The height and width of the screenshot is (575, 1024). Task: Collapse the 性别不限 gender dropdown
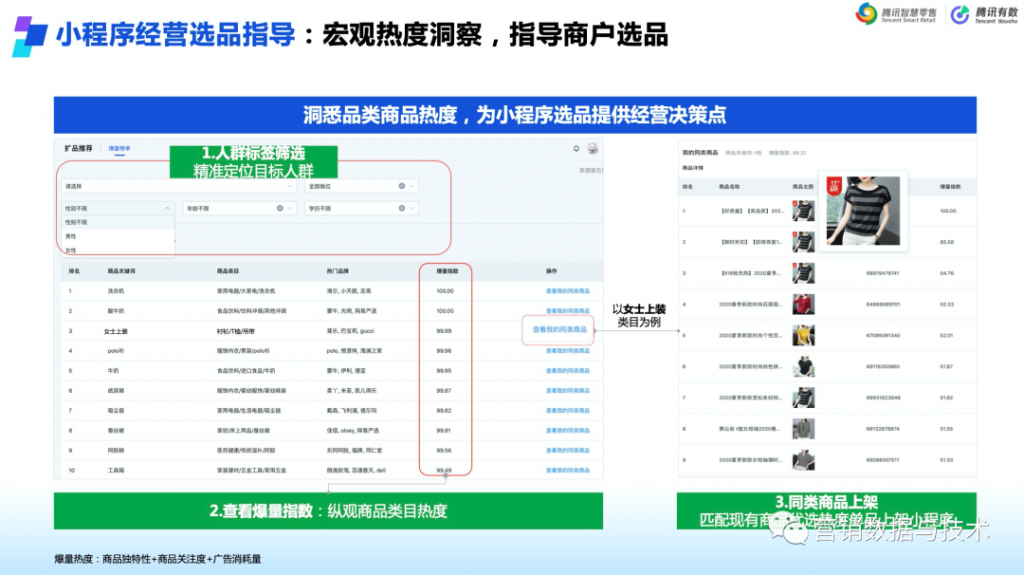coord(166,208)
